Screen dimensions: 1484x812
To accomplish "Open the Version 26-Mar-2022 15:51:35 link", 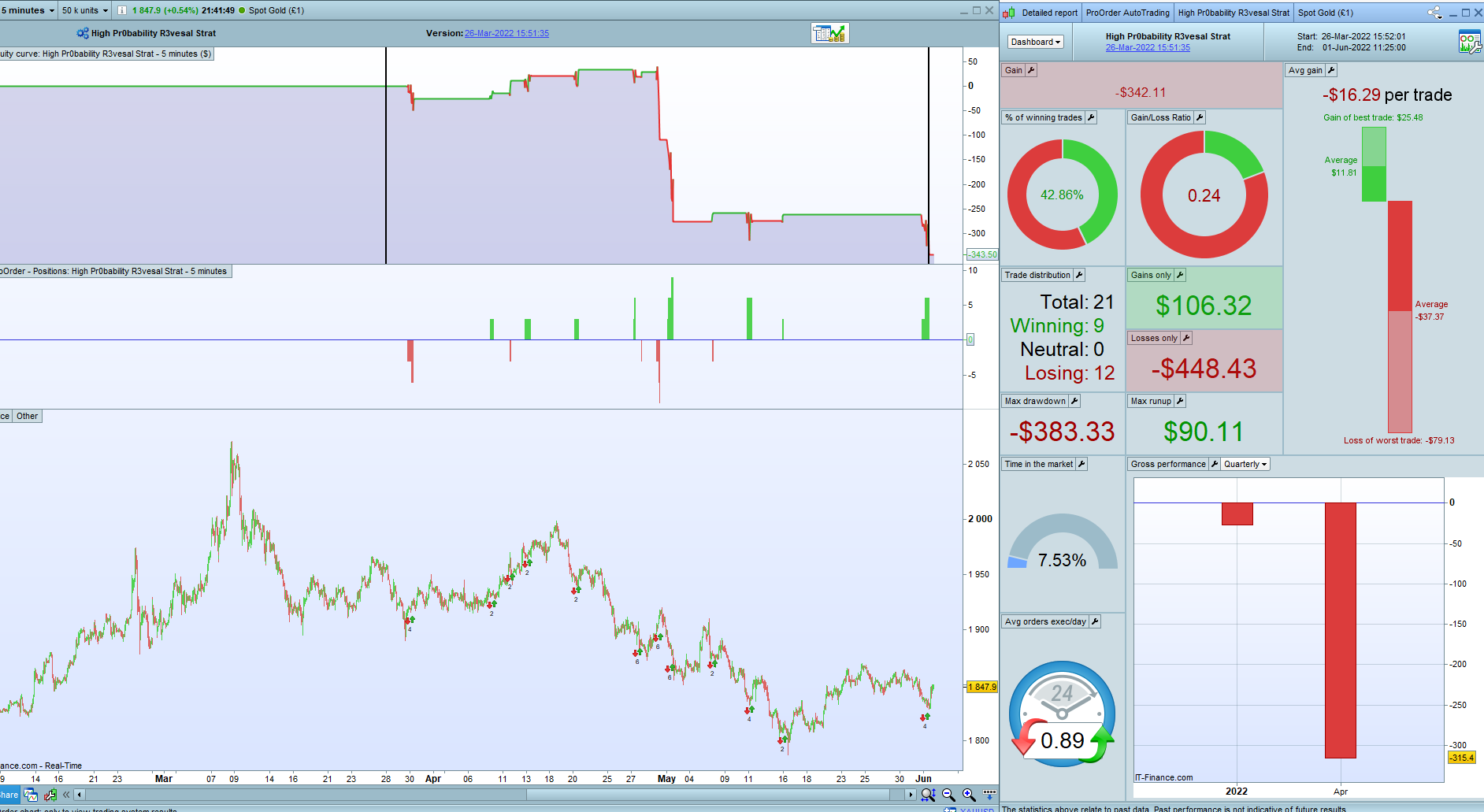I will 506,33.
